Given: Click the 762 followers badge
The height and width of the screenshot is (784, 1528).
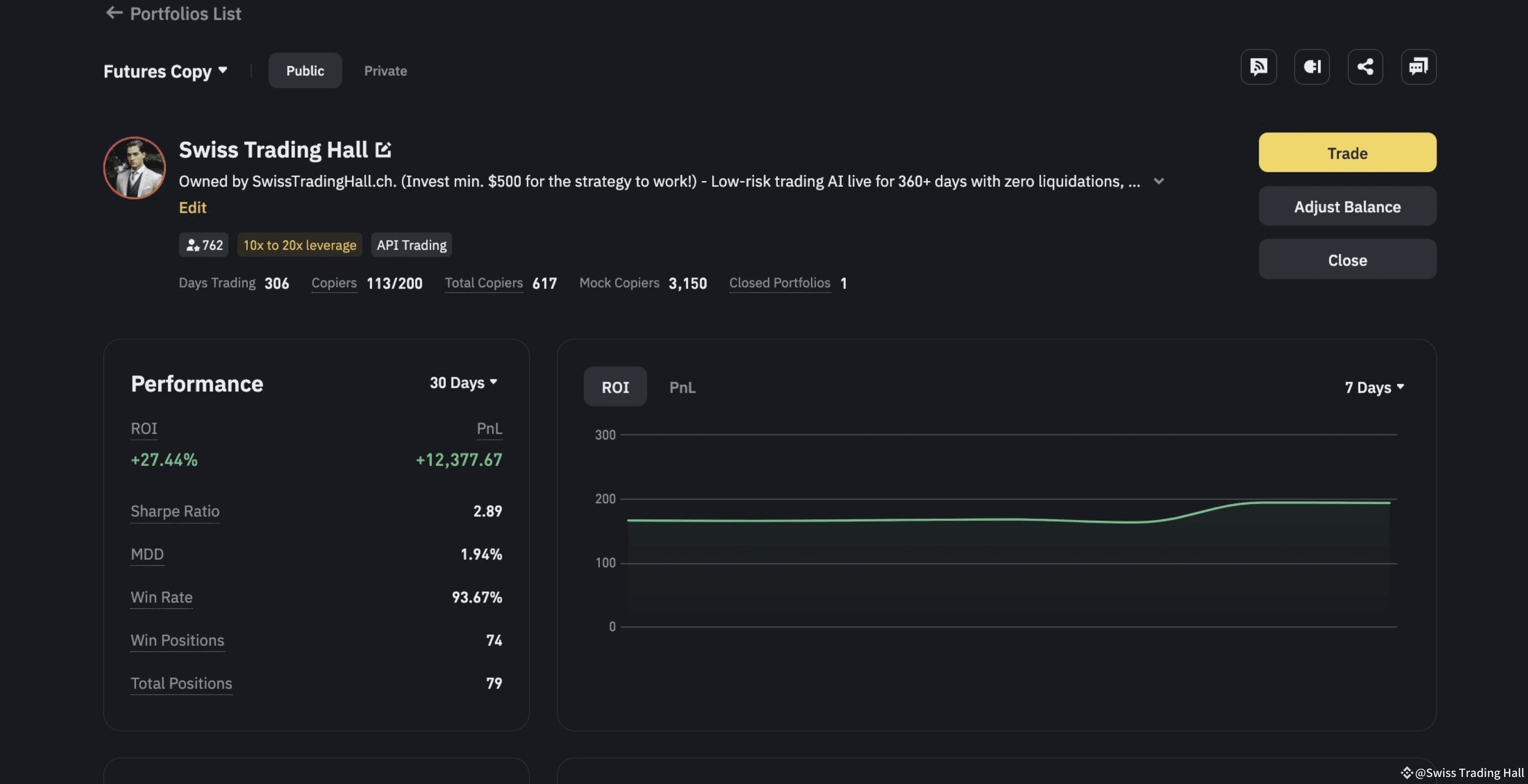Looking at the screenshot, I should (203, 245).
